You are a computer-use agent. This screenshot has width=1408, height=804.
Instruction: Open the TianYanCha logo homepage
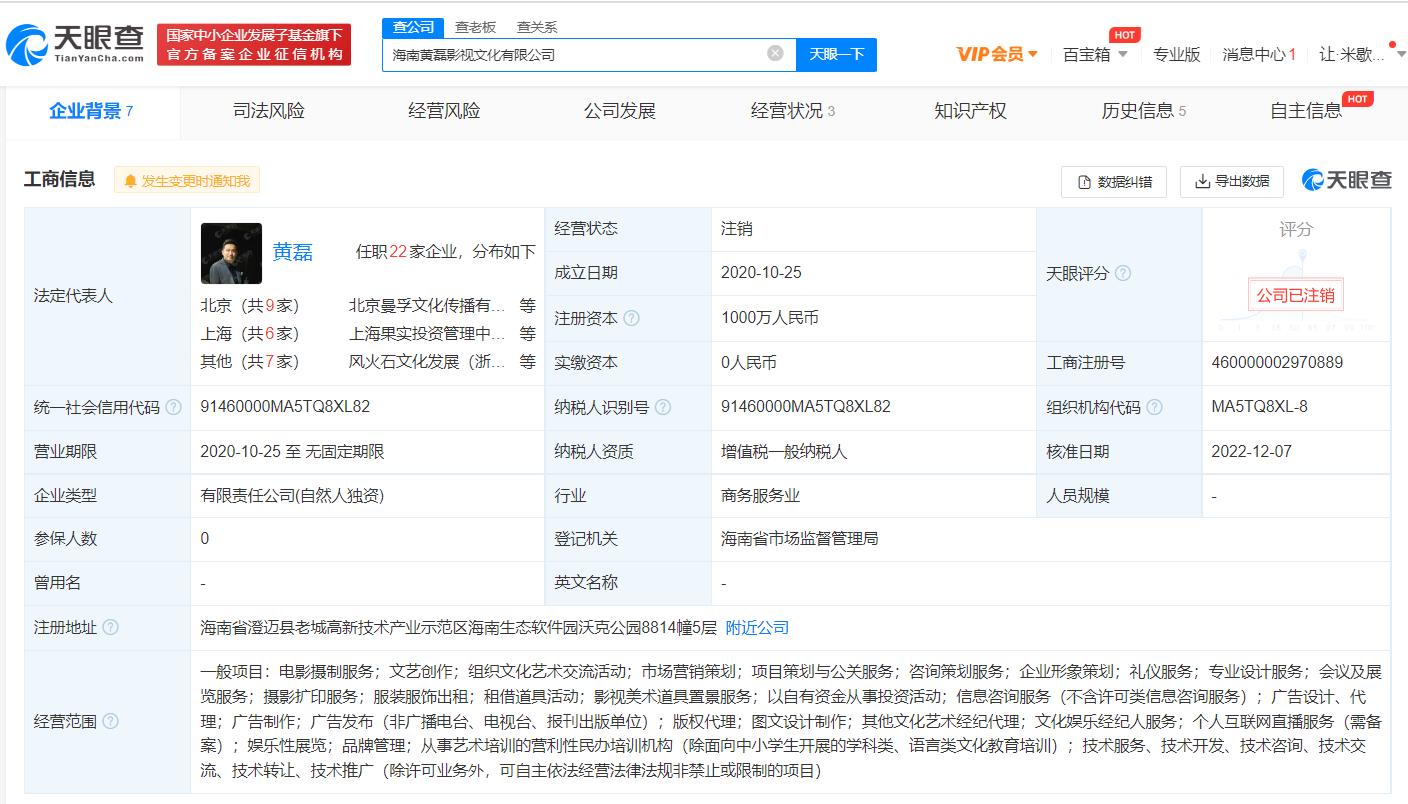point(75,44)
